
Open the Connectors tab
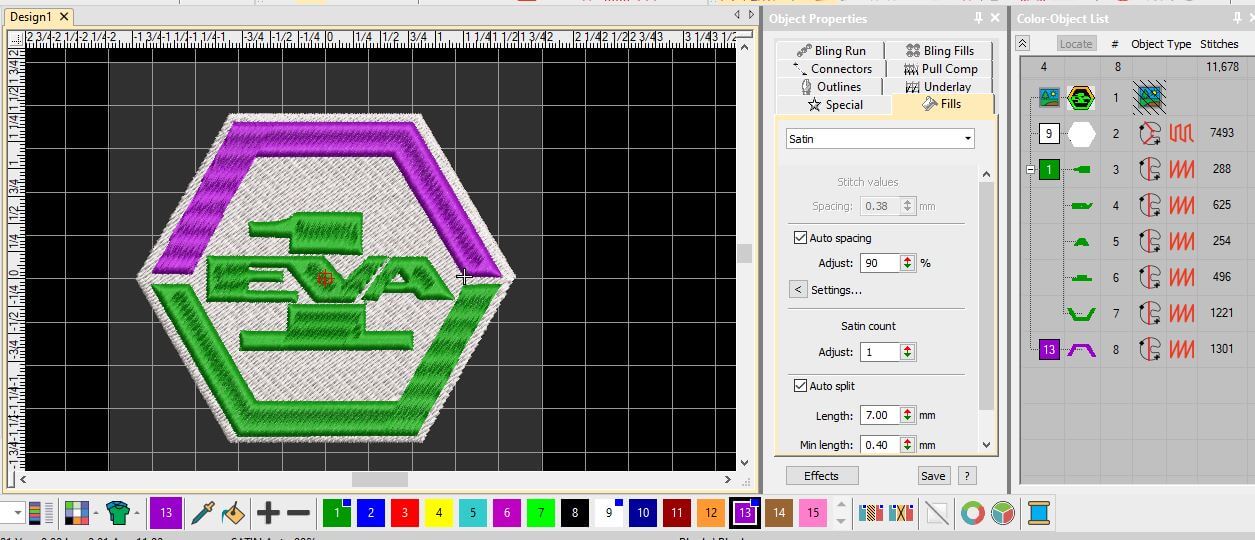pos(831,69)
